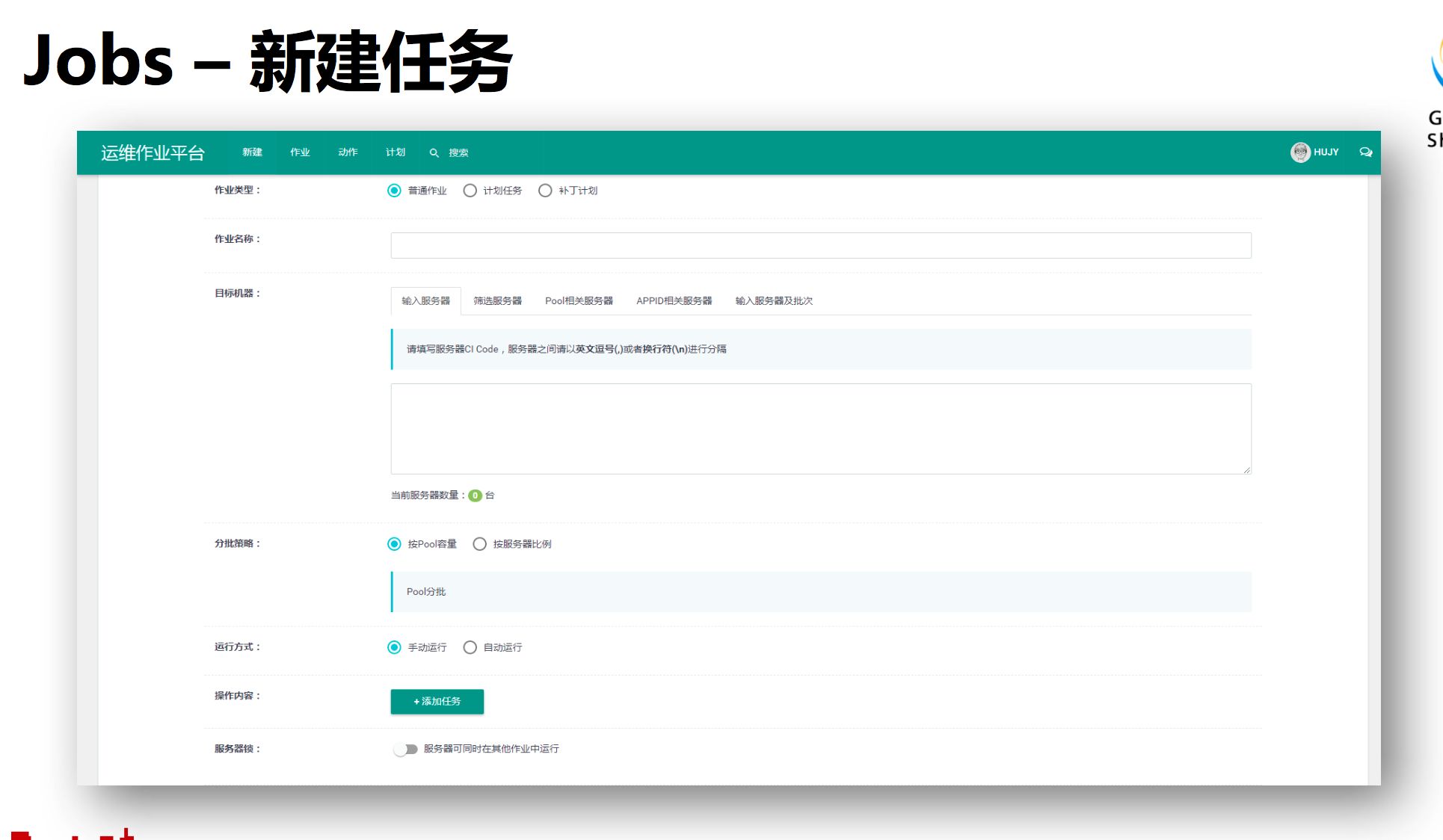Switch to Pool相关服务器 tab
Viewport: 1443px width, 840px height.
pyautogui.click(x=579, y=300)
